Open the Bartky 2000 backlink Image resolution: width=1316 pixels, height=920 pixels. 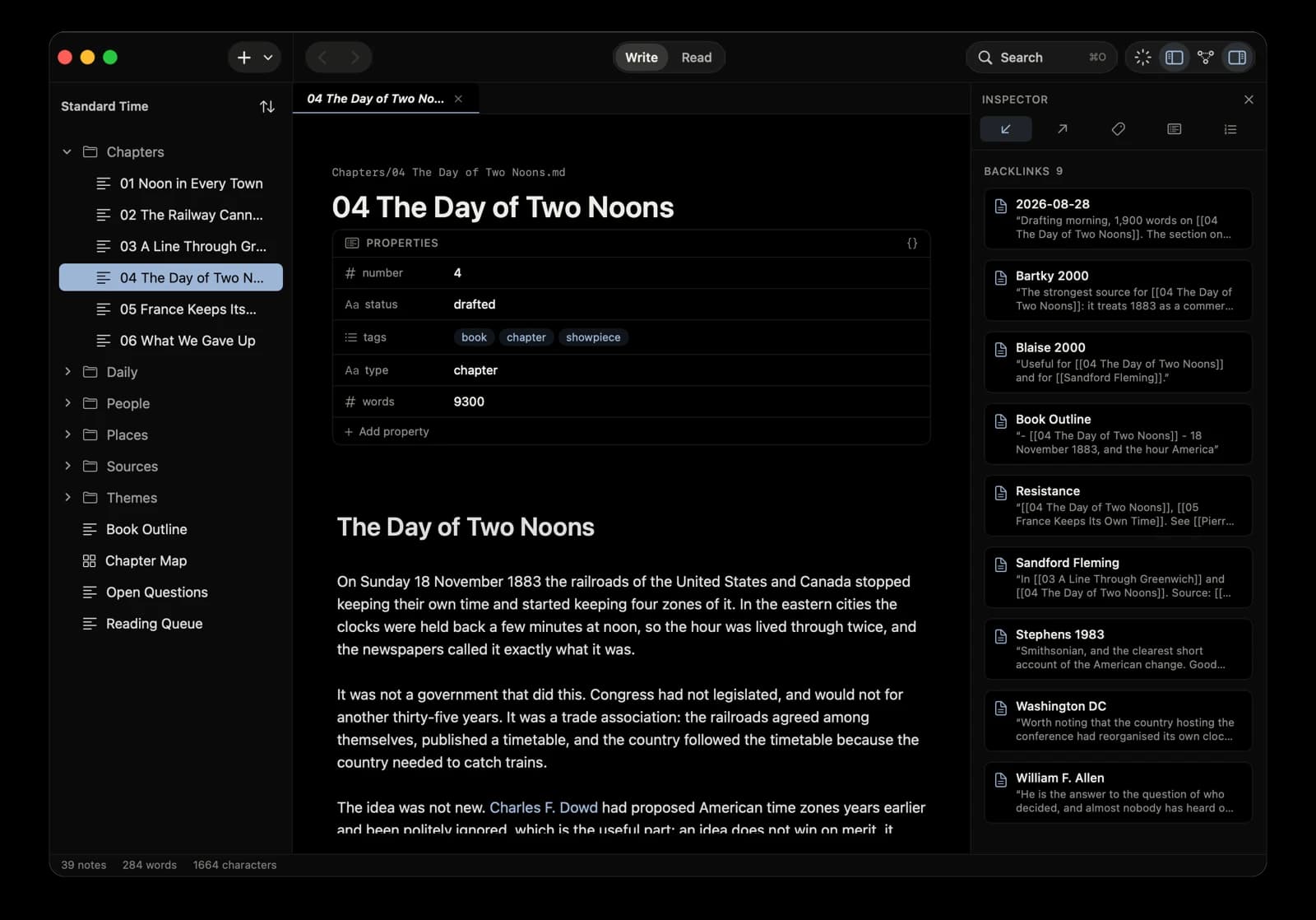pos(1118,290)
